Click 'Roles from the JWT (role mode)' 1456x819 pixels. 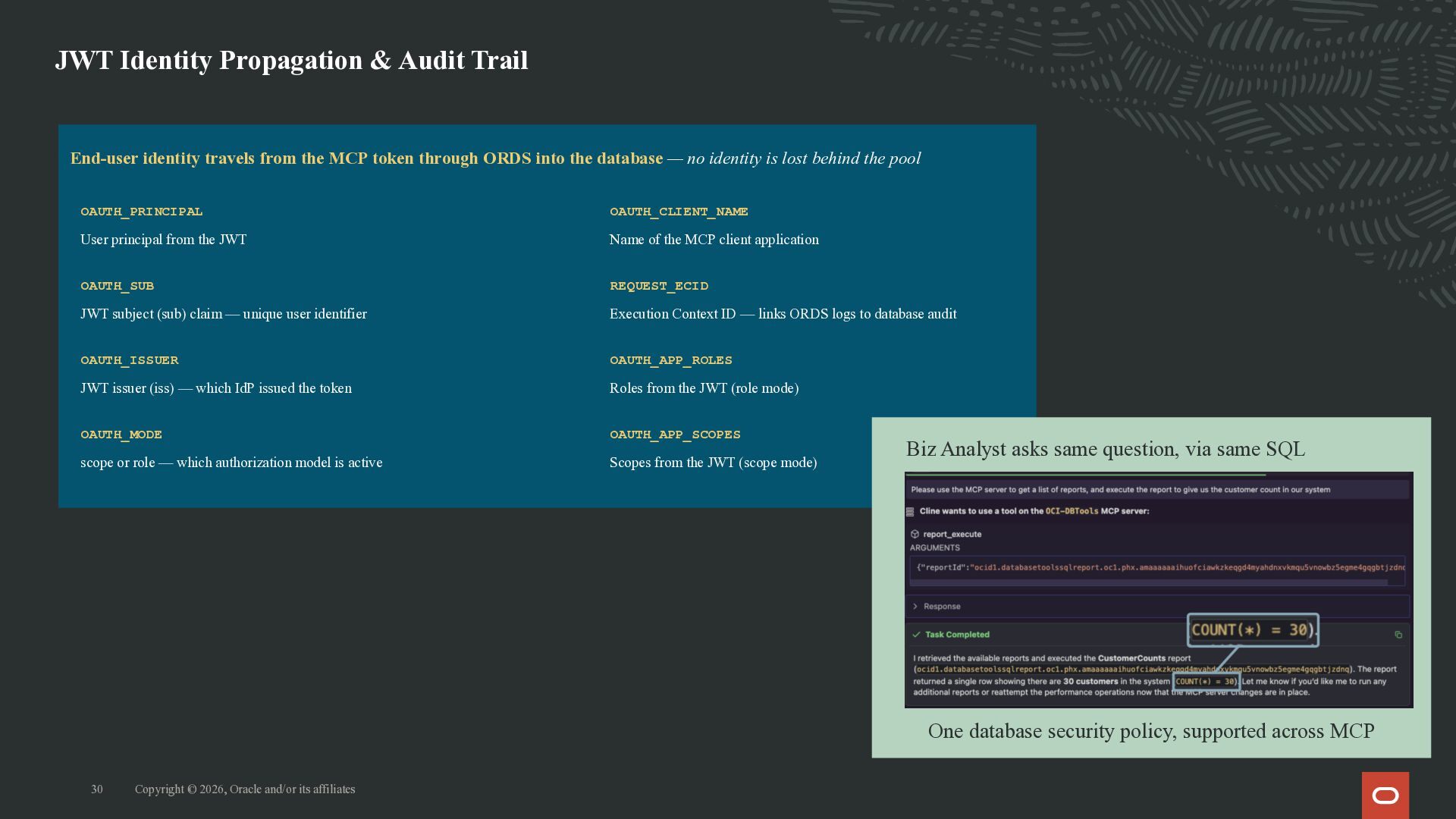(704, 388)
